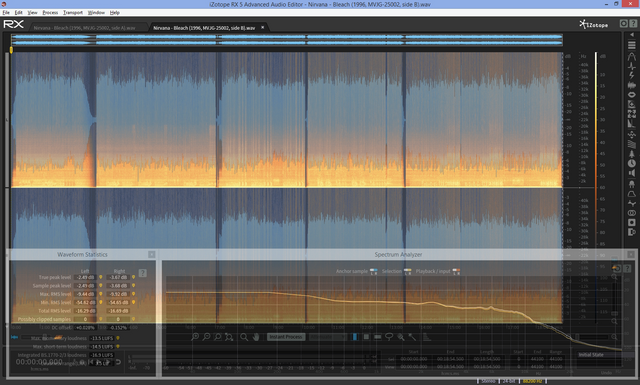The width and height of the screenshot is (640, 385).
Task: Click the zoom in magnifier in bottom toolbar
Action: (195, 337)
